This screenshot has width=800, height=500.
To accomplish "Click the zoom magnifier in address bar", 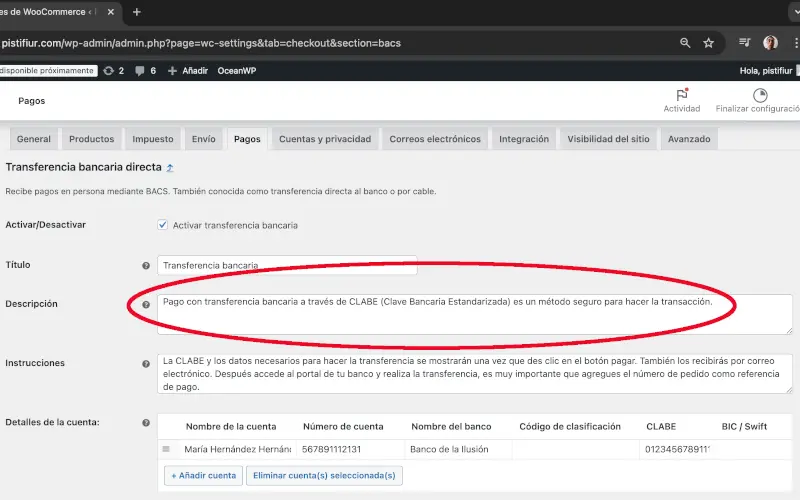I will [685, 43].
